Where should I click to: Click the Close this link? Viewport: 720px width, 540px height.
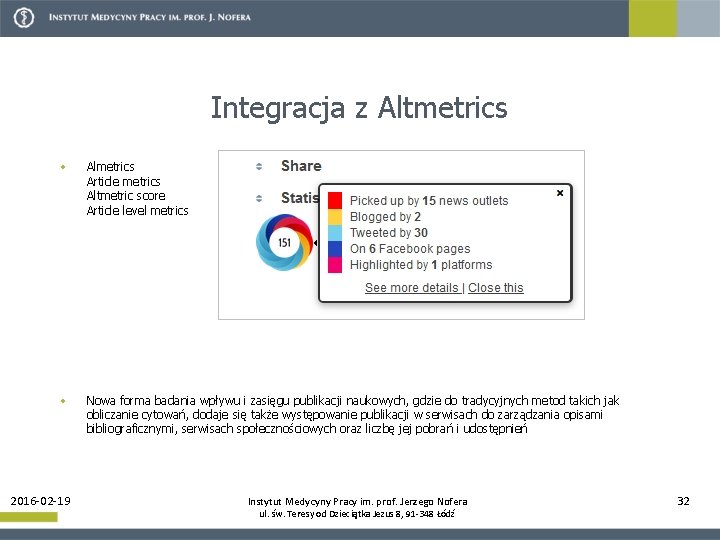pos(495,288)
